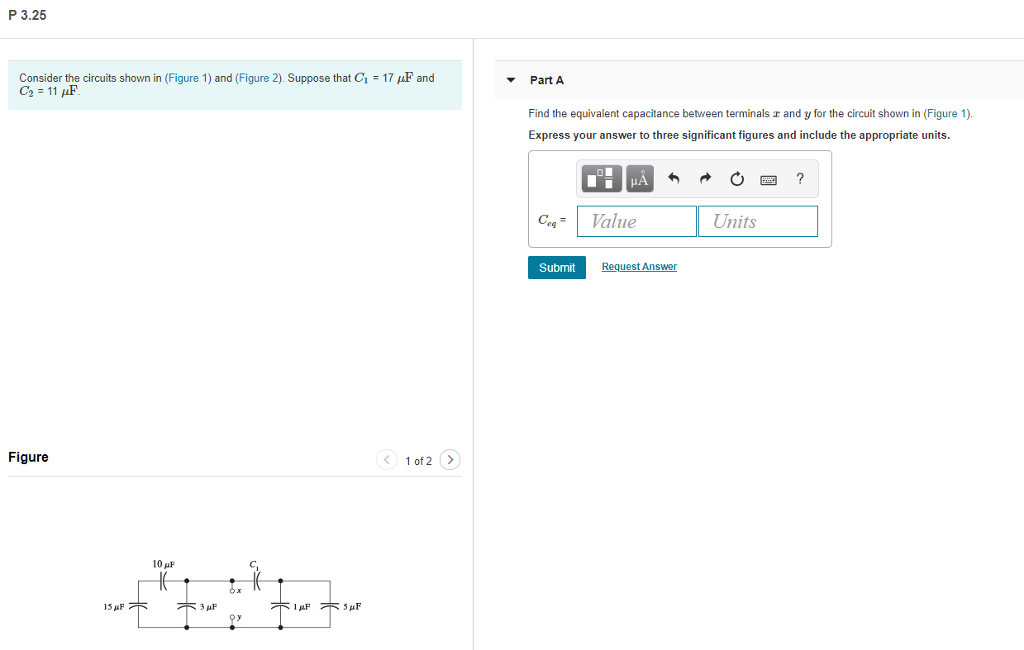
Task: Open the Figure 1 link in problem statement
Action: (188, 78)
